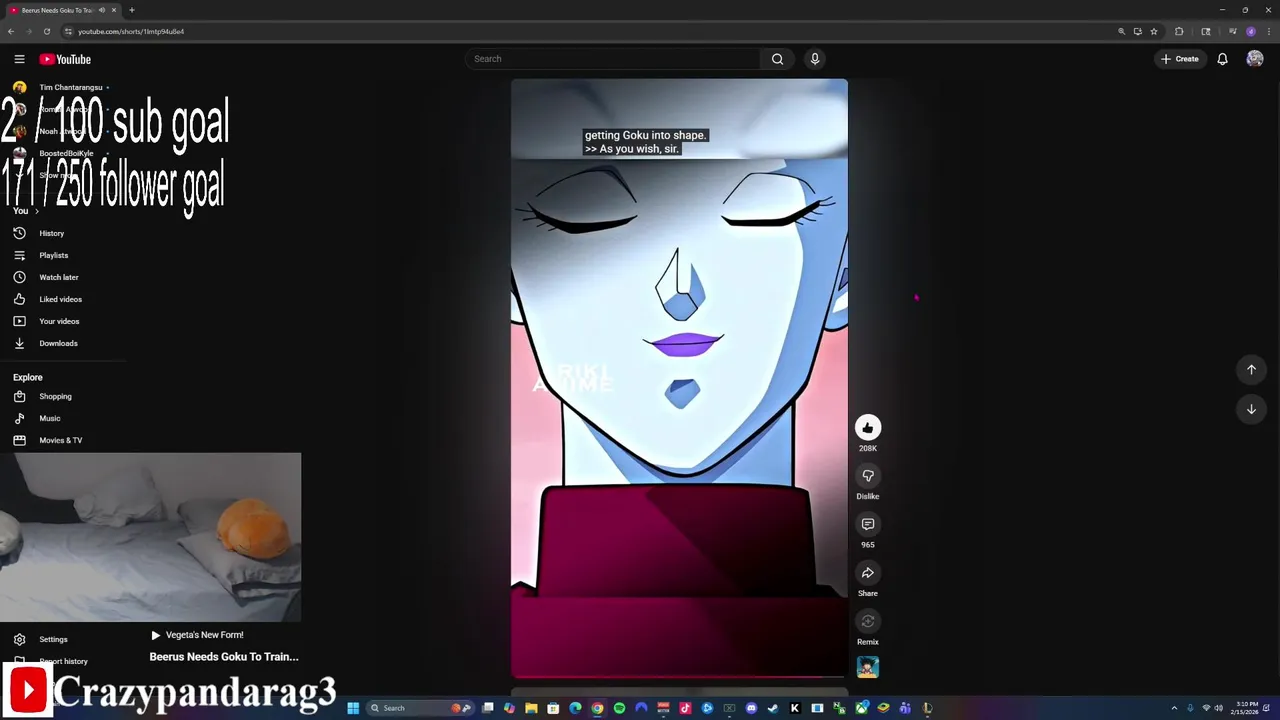Screen dimensions: 1280x720
Task: Start voice search with microphone icon
Action: click(x=815, y=59)
